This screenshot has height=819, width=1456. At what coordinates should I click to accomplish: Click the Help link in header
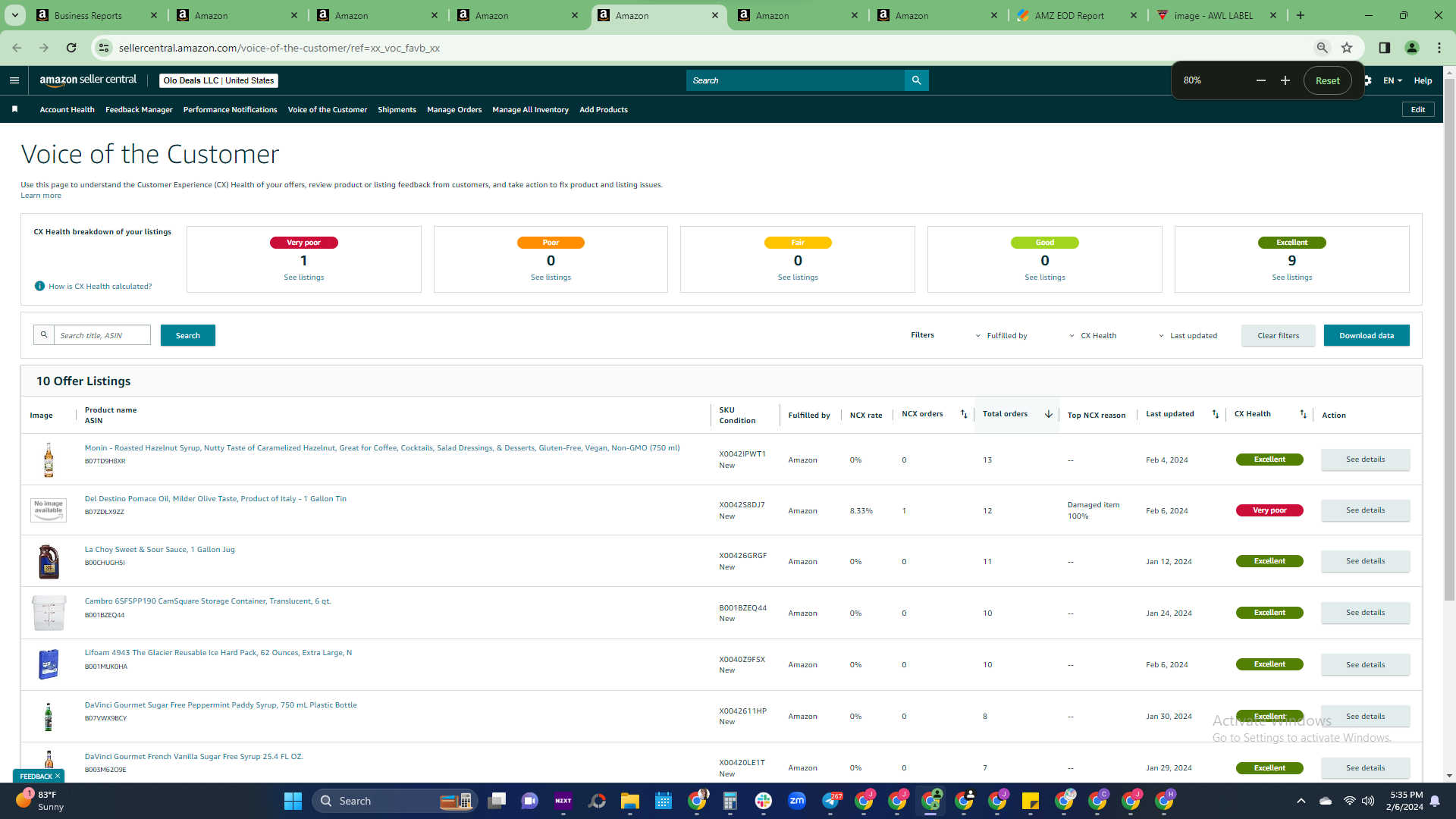point(1423,80)
